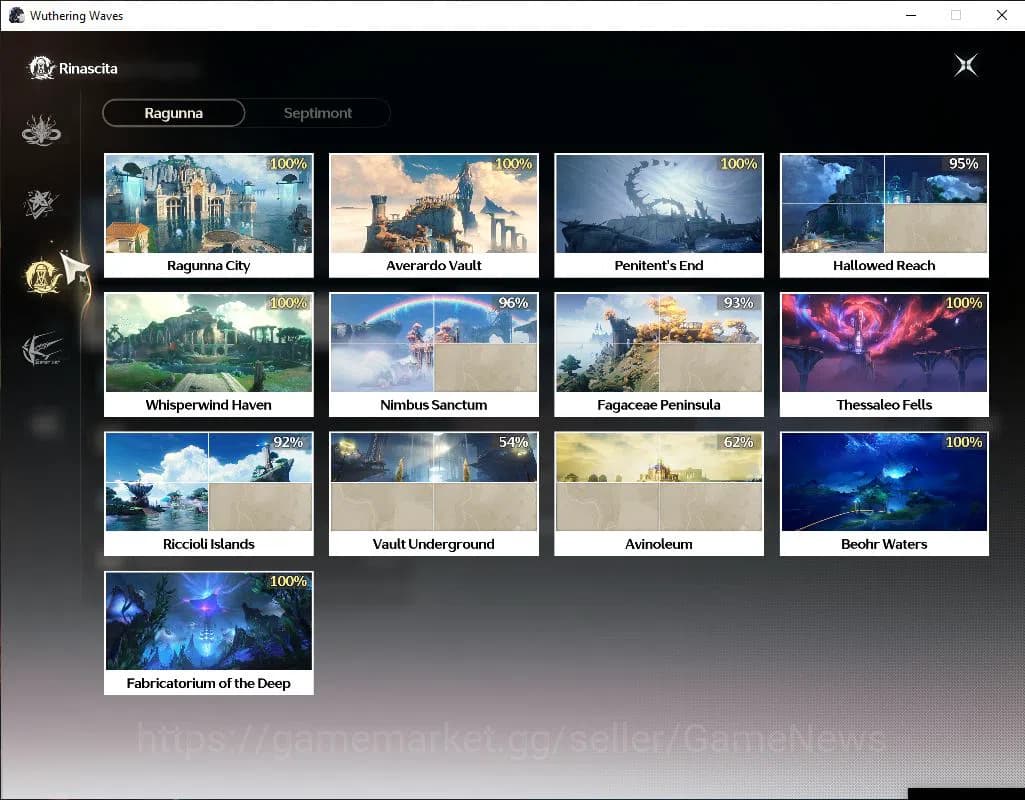
Task: Open the Penitent's End card
Action: [659, 216]
